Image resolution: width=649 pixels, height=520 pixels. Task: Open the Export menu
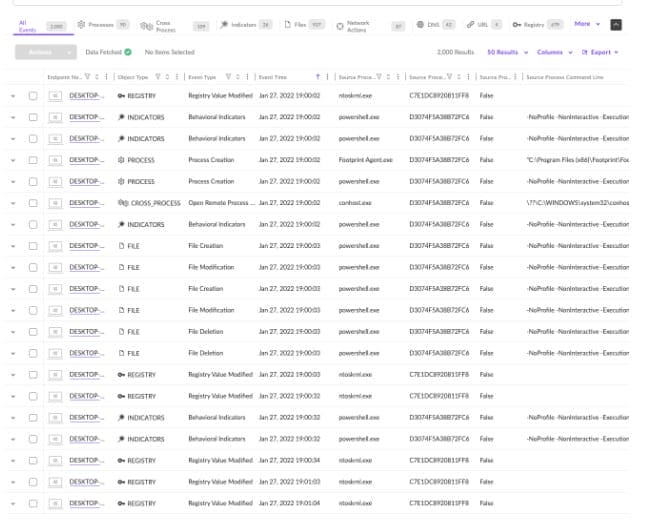tap(602, 51)
